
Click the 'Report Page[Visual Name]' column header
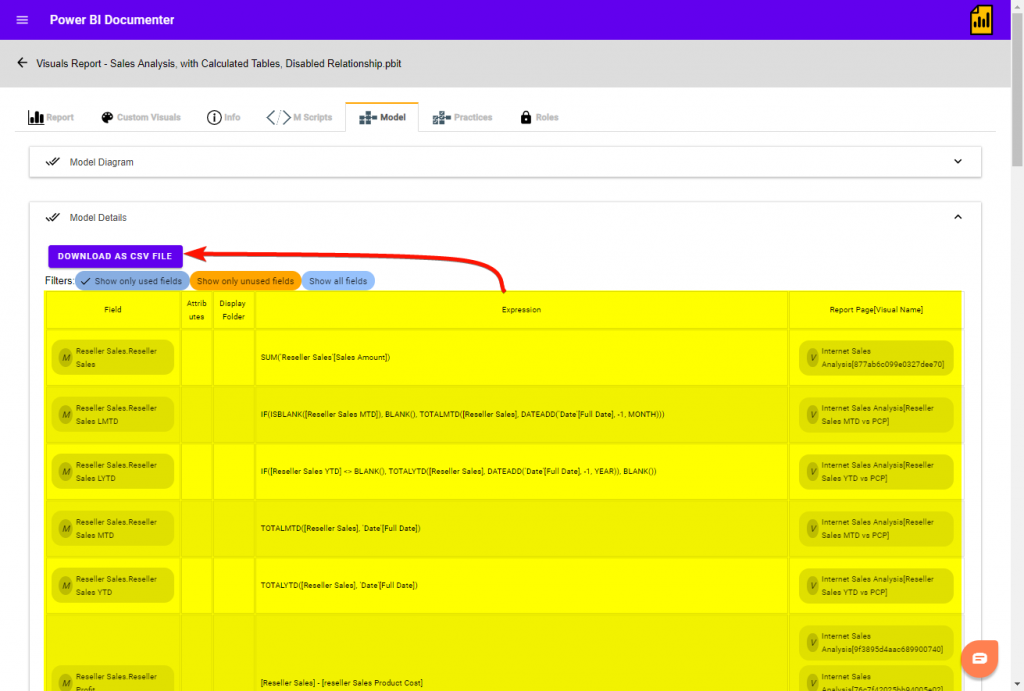click(876, 310)
